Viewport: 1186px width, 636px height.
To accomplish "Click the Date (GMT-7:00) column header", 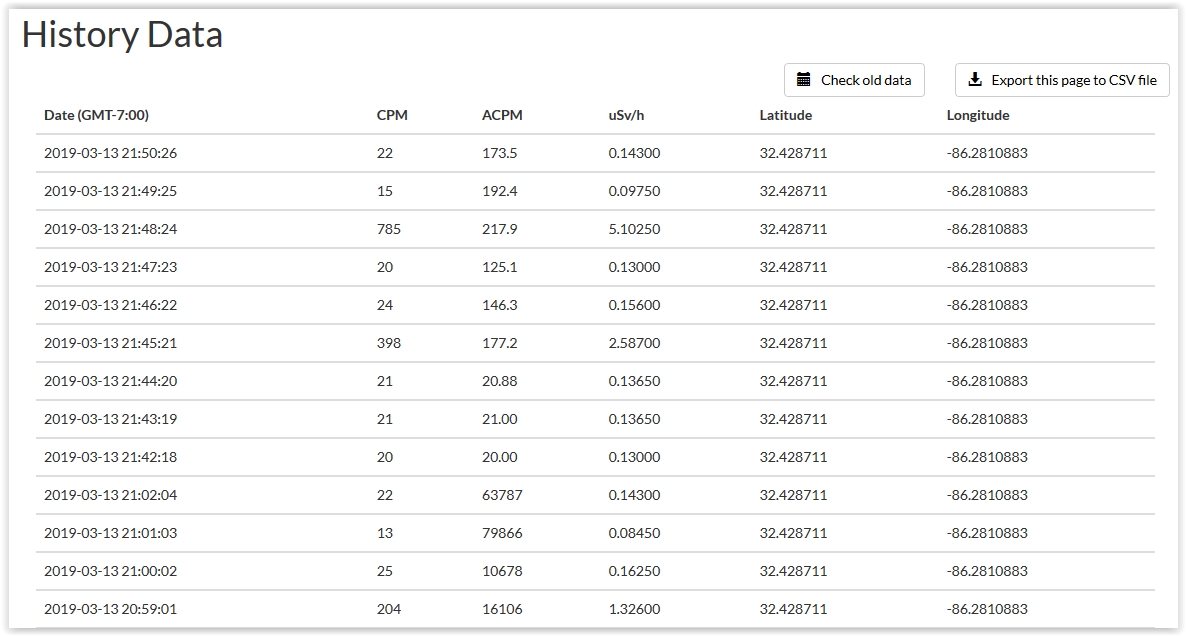I will tap(96, 115).
